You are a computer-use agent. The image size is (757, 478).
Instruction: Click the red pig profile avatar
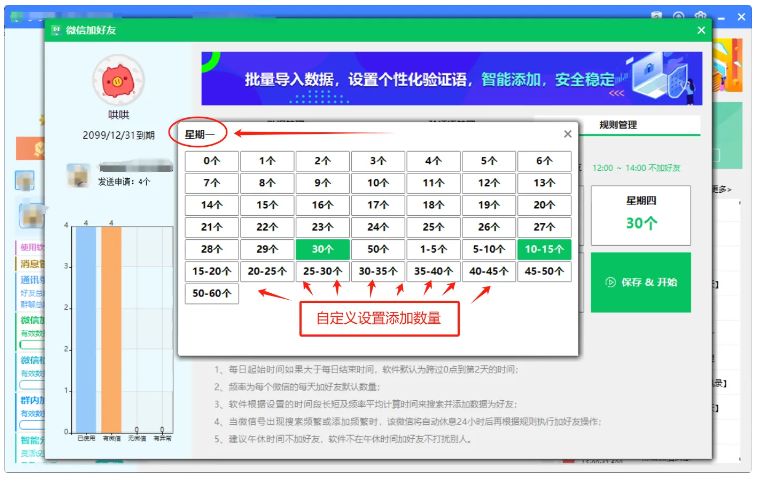(x=118, y=81)
